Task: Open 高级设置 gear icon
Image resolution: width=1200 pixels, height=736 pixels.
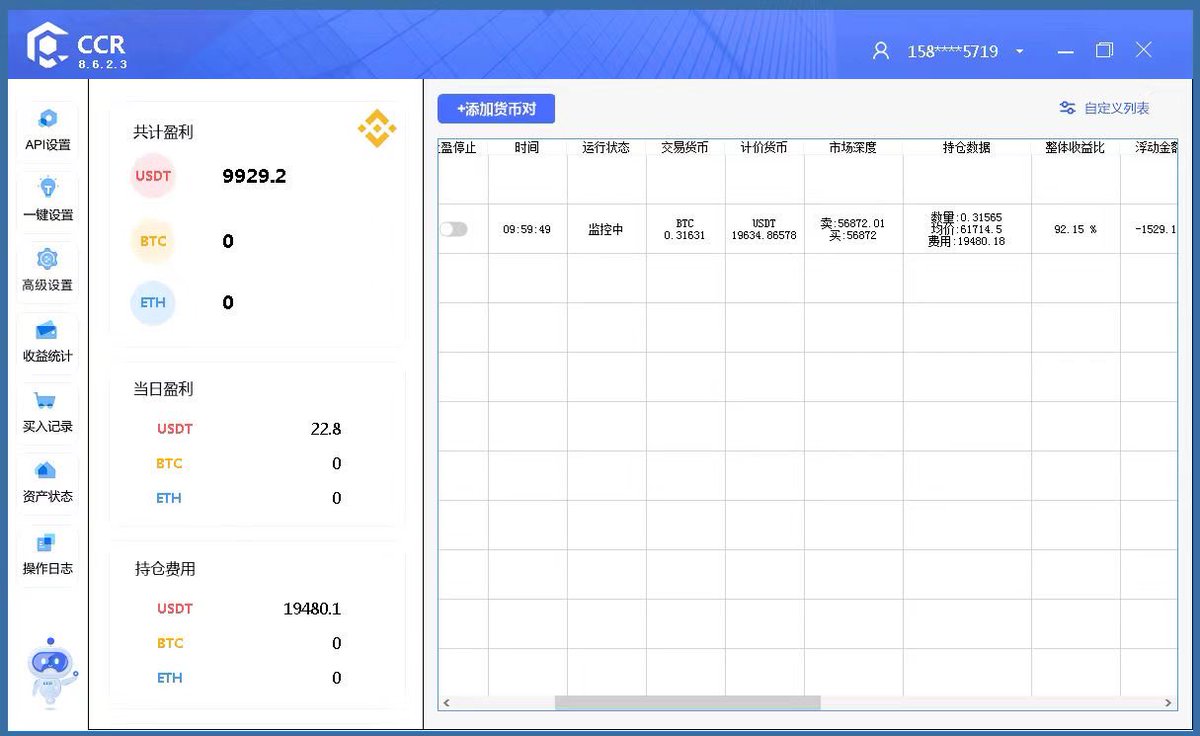Action: point(48,259)
